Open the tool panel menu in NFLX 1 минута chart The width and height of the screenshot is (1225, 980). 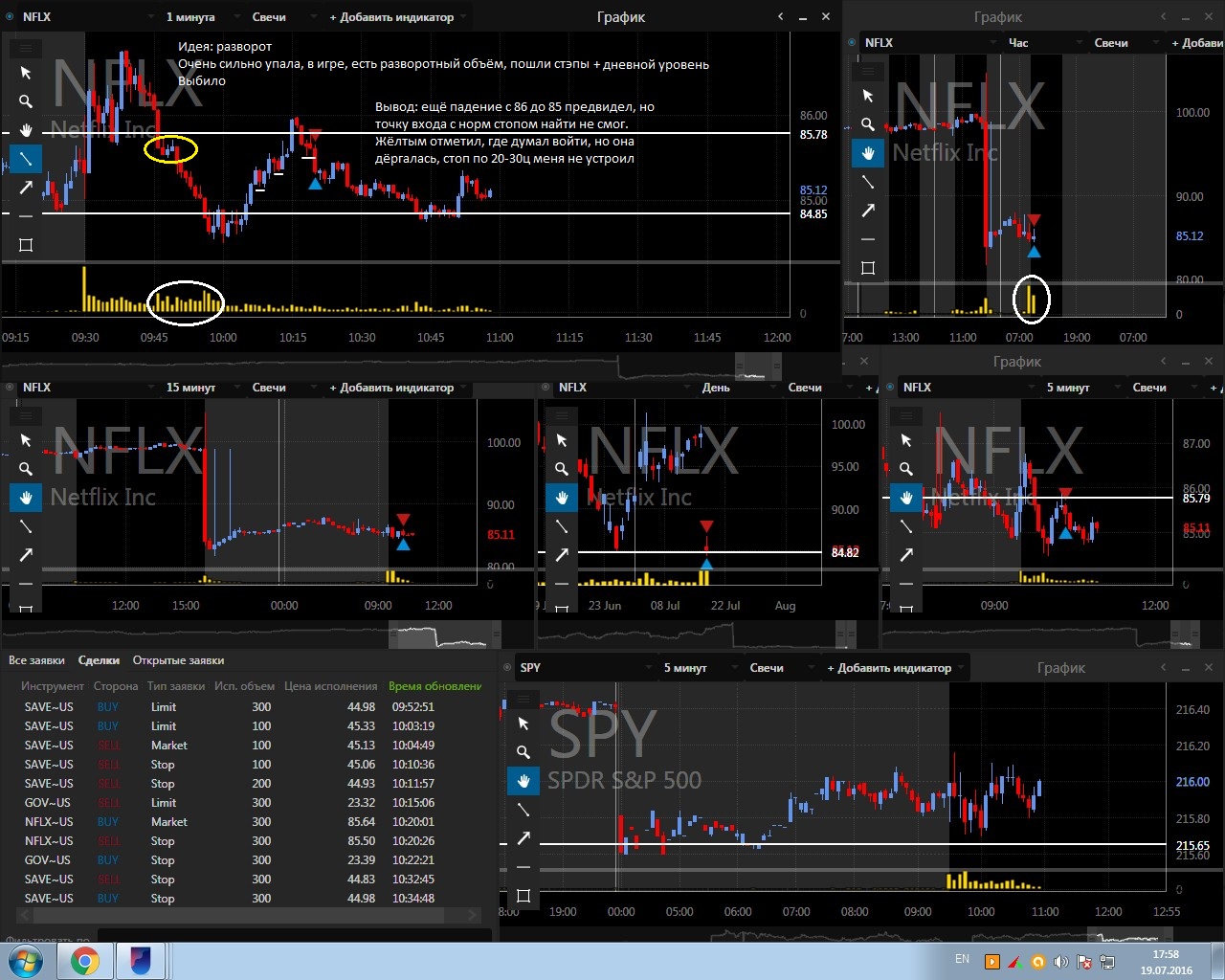26,48
